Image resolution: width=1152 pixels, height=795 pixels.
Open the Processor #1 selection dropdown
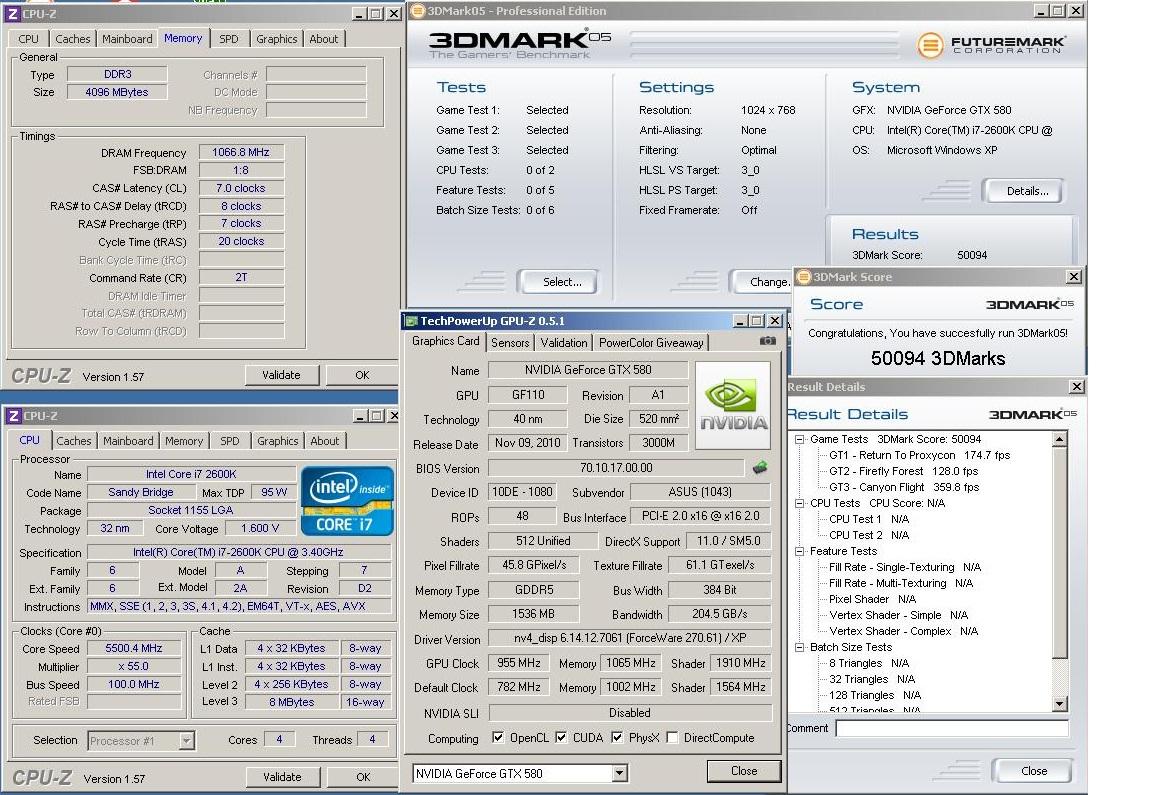click(187, 741)
